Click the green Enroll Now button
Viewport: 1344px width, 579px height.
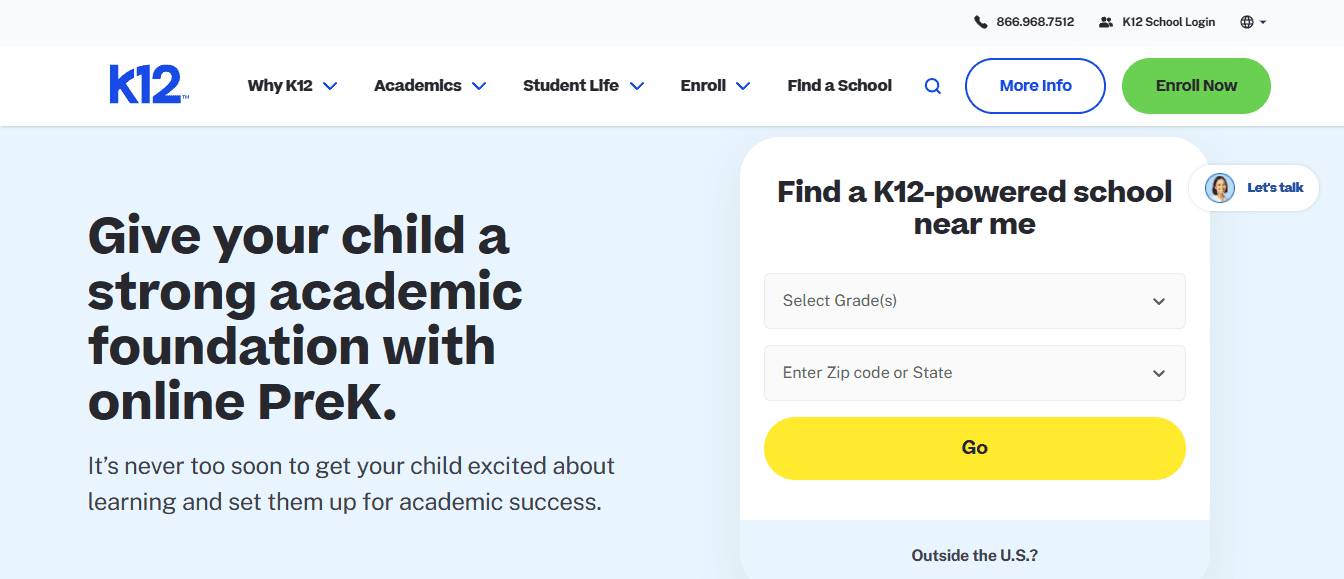click(x=1196, y=85)
